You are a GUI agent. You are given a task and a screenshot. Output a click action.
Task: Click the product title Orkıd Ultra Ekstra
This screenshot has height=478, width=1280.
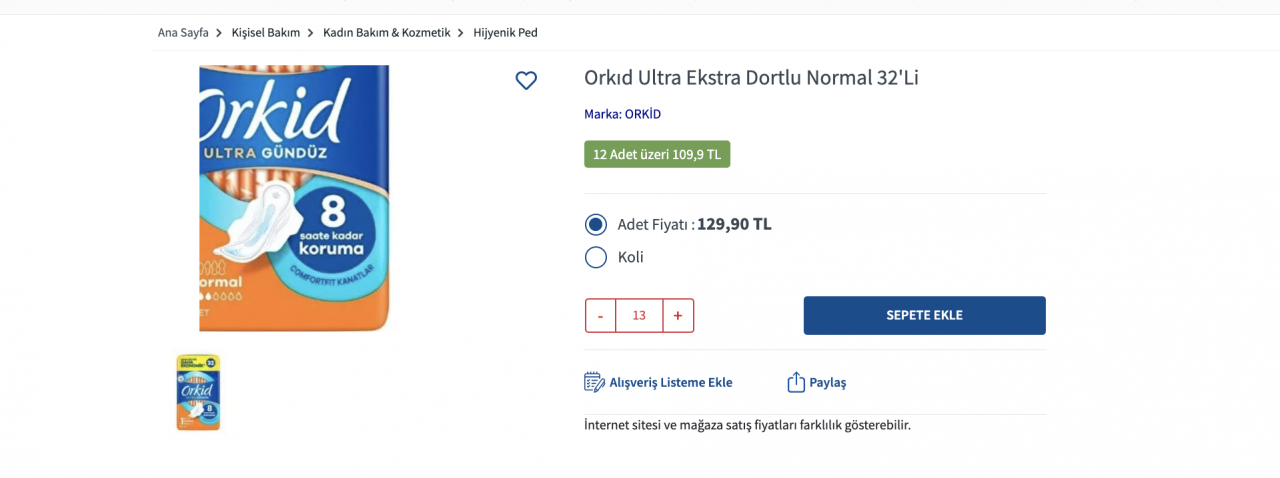(x=751, y=78)
